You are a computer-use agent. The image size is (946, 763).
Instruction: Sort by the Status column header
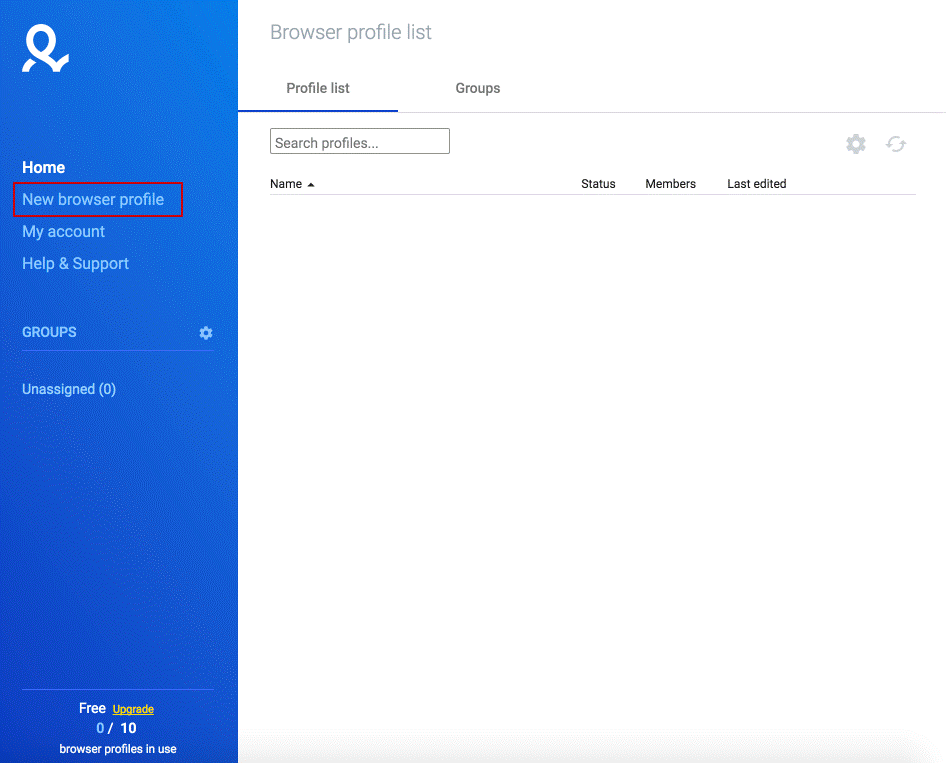pos(598,184)
